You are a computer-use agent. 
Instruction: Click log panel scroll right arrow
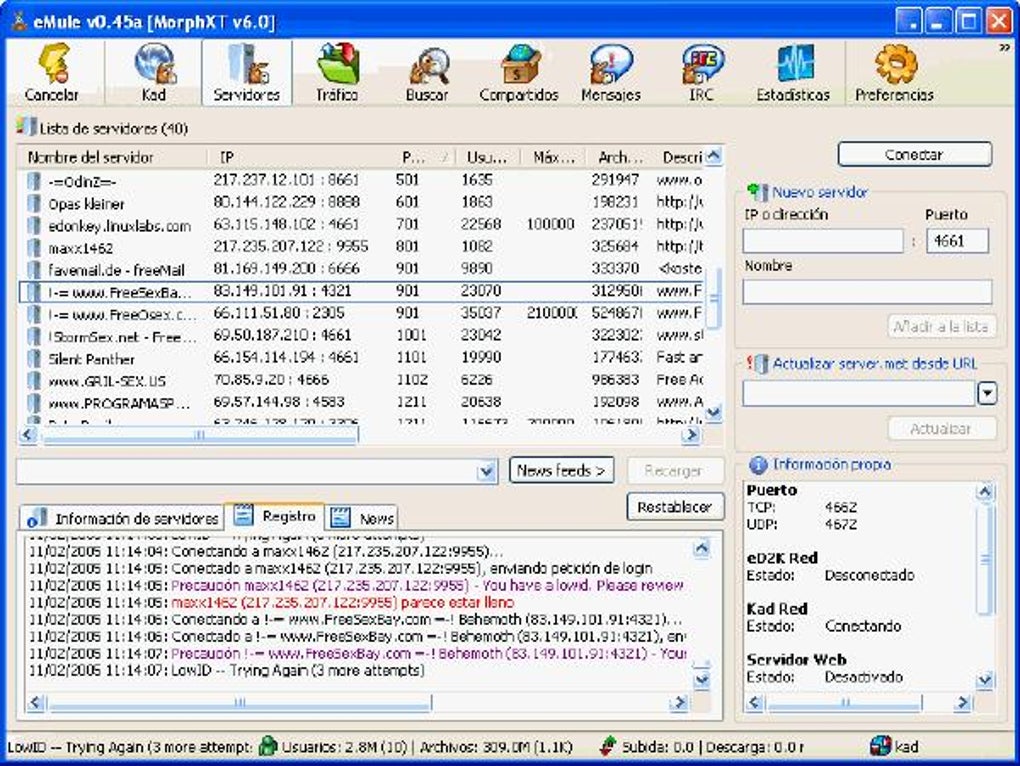pyautogui.click(x=678, y=702)
